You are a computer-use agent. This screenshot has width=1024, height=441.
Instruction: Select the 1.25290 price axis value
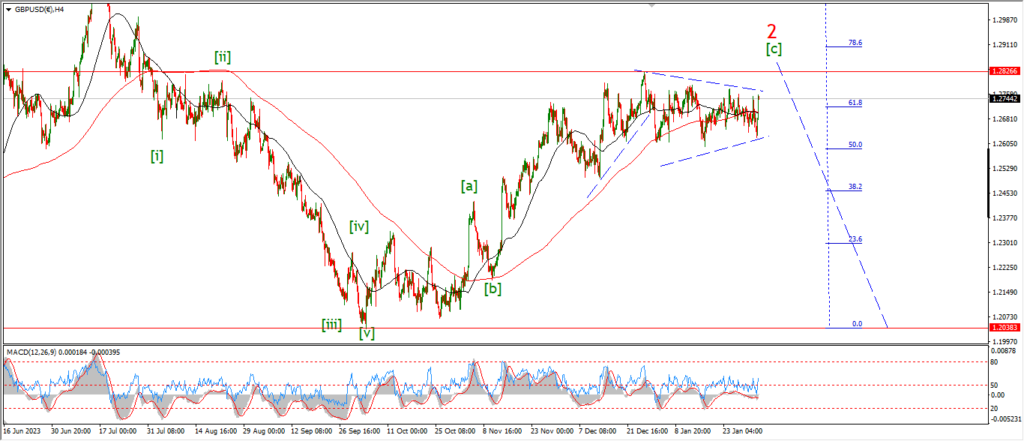click(1006, 169)
